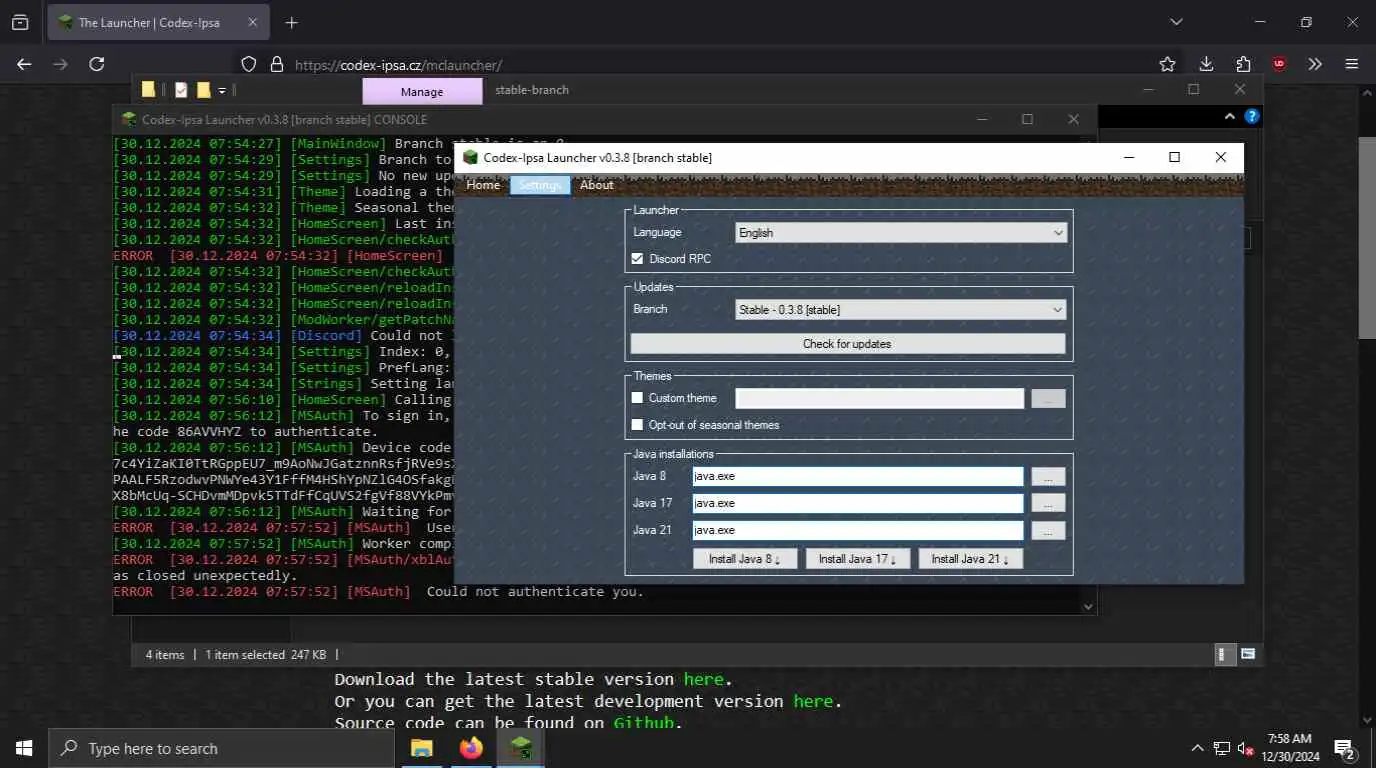
Task: Click Check for updates button
Action: [847, 344]
